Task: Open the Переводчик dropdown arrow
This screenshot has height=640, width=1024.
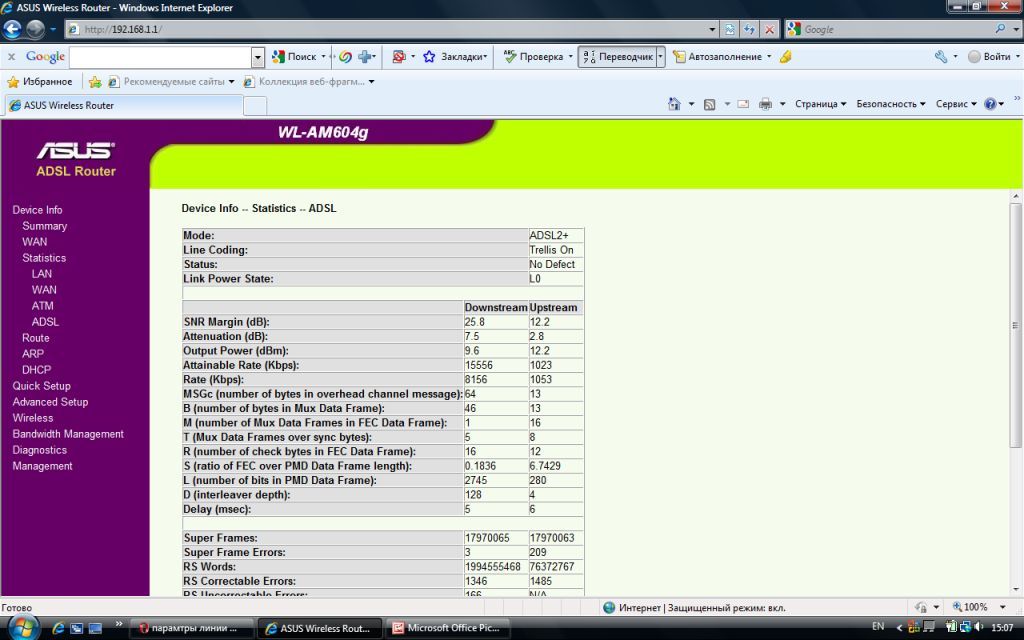Action: pos(660,57)
